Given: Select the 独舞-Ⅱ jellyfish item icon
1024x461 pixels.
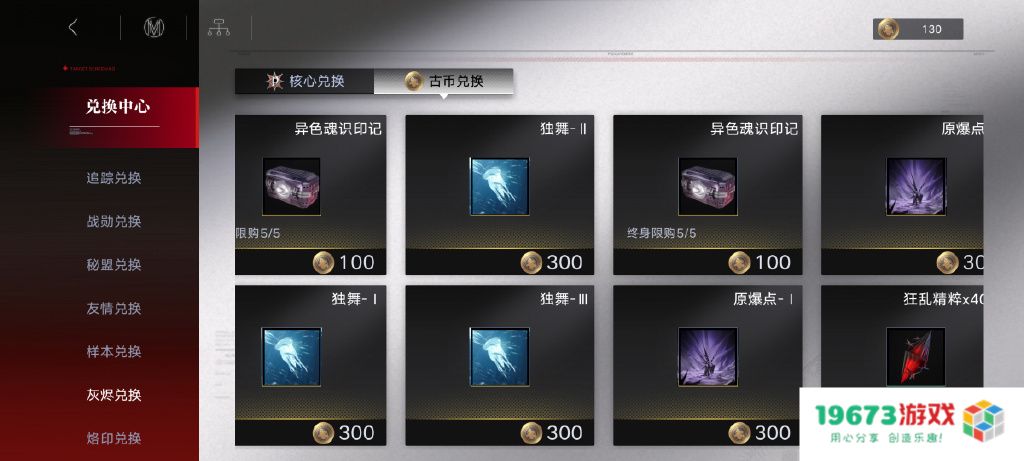Looking at the screenshot, I should 500,187.
